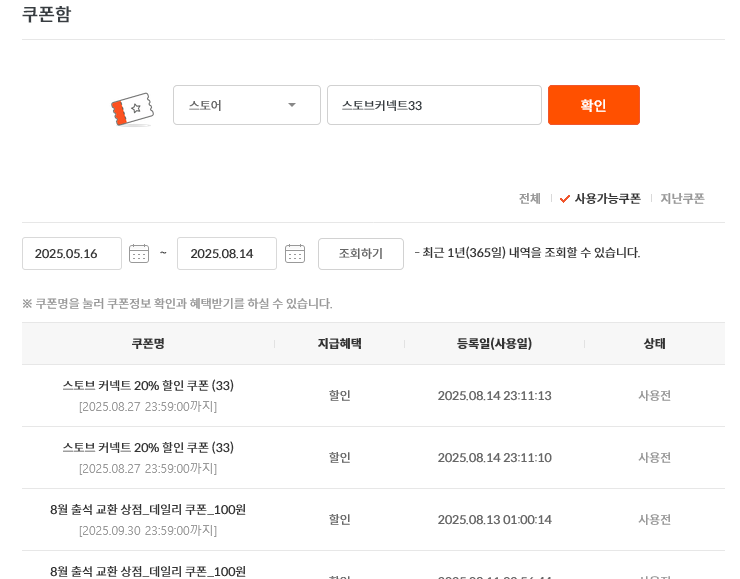Switch to the 지난쿠폰 filter
740x579 pixels.
[682, 199]
